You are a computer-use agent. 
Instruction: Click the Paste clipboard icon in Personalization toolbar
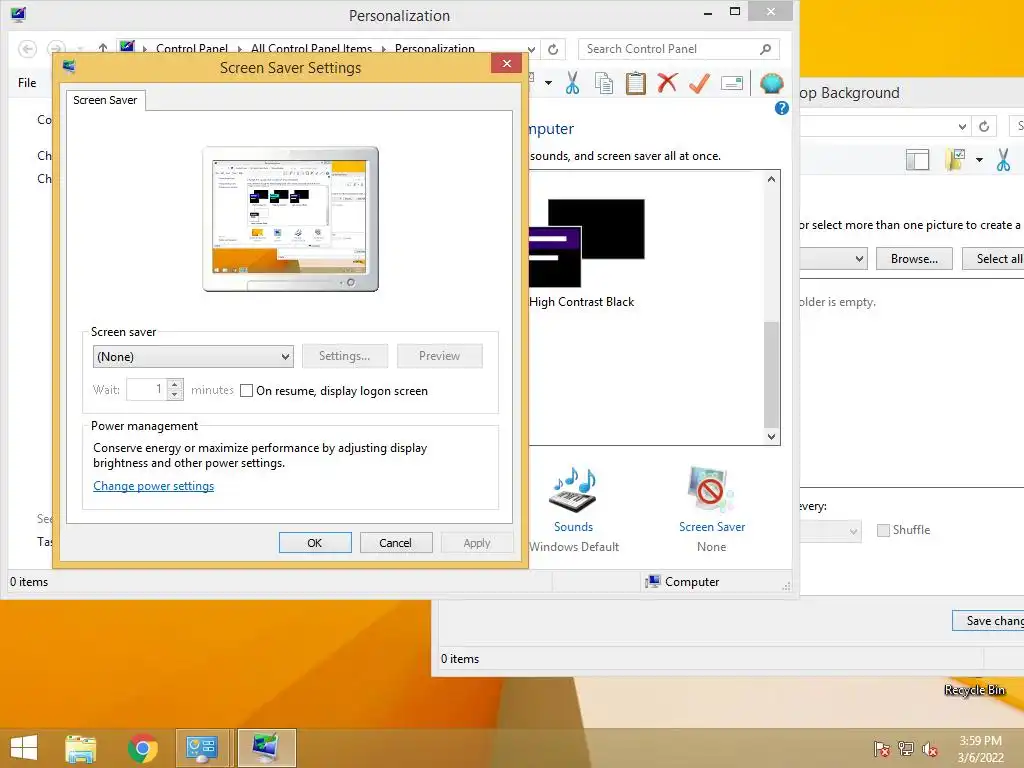635,84
